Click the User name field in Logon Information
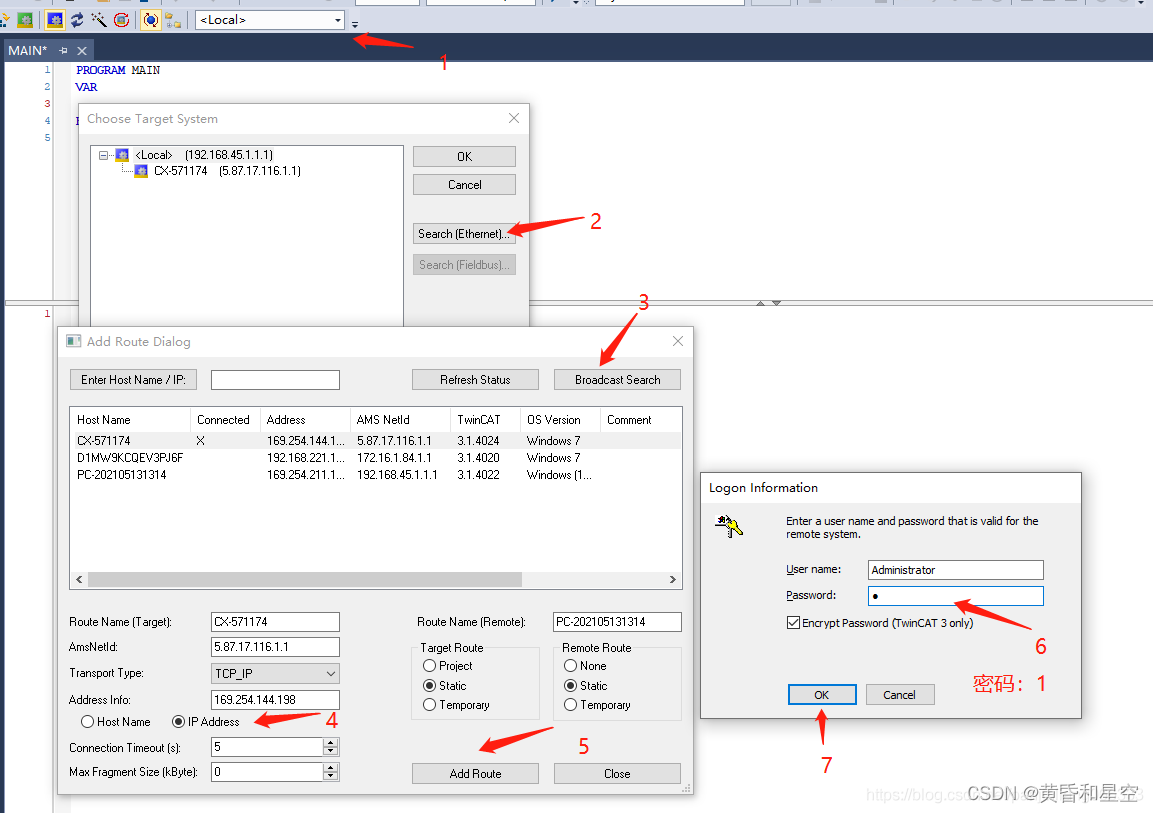 point(956,570)
